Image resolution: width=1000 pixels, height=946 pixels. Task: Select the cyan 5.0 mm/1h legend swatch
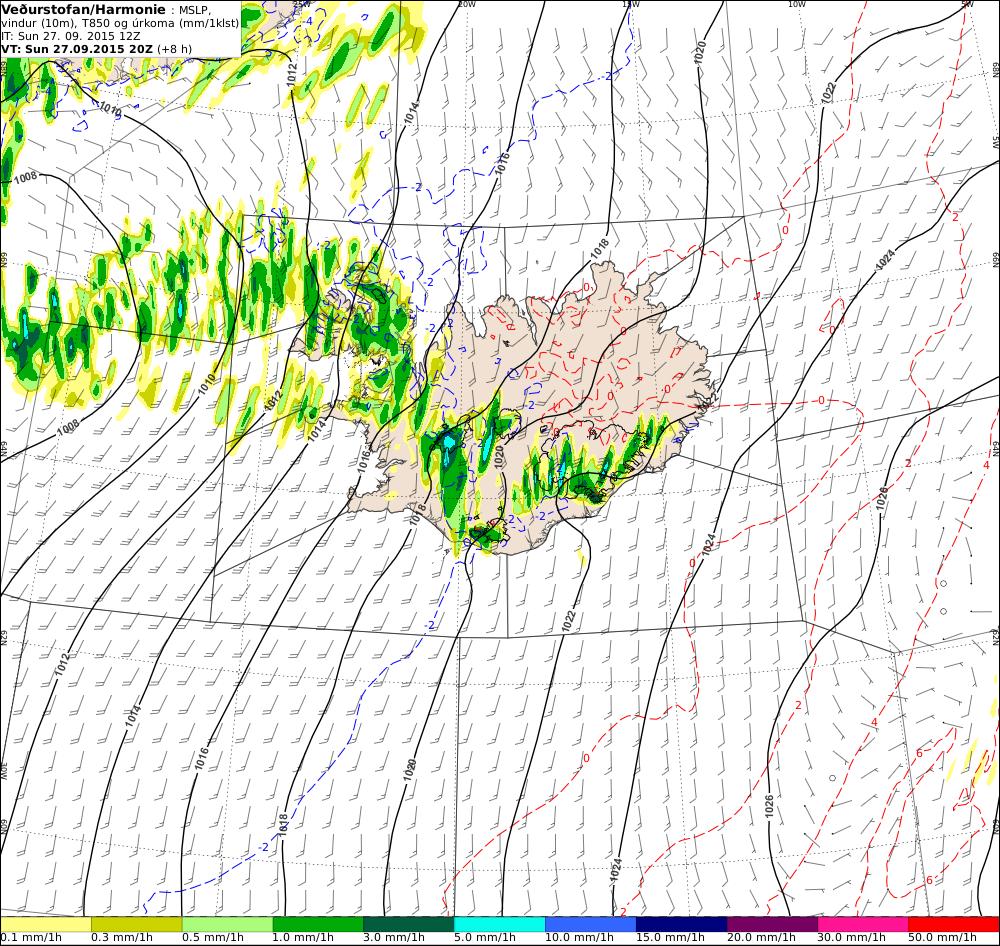coord(499,924)
